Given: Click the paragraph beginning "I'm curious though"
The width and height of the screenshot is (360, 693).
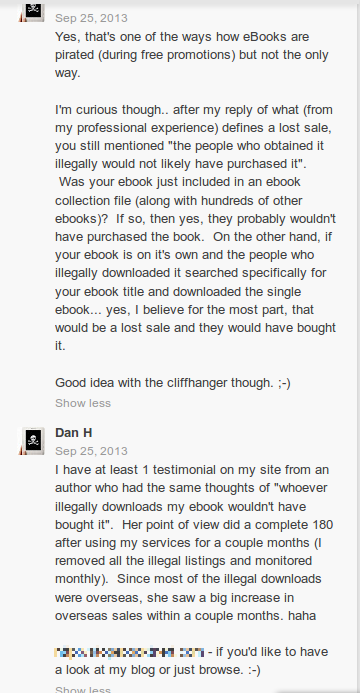Looking at the screenshot, I should (x=195, y=228).
